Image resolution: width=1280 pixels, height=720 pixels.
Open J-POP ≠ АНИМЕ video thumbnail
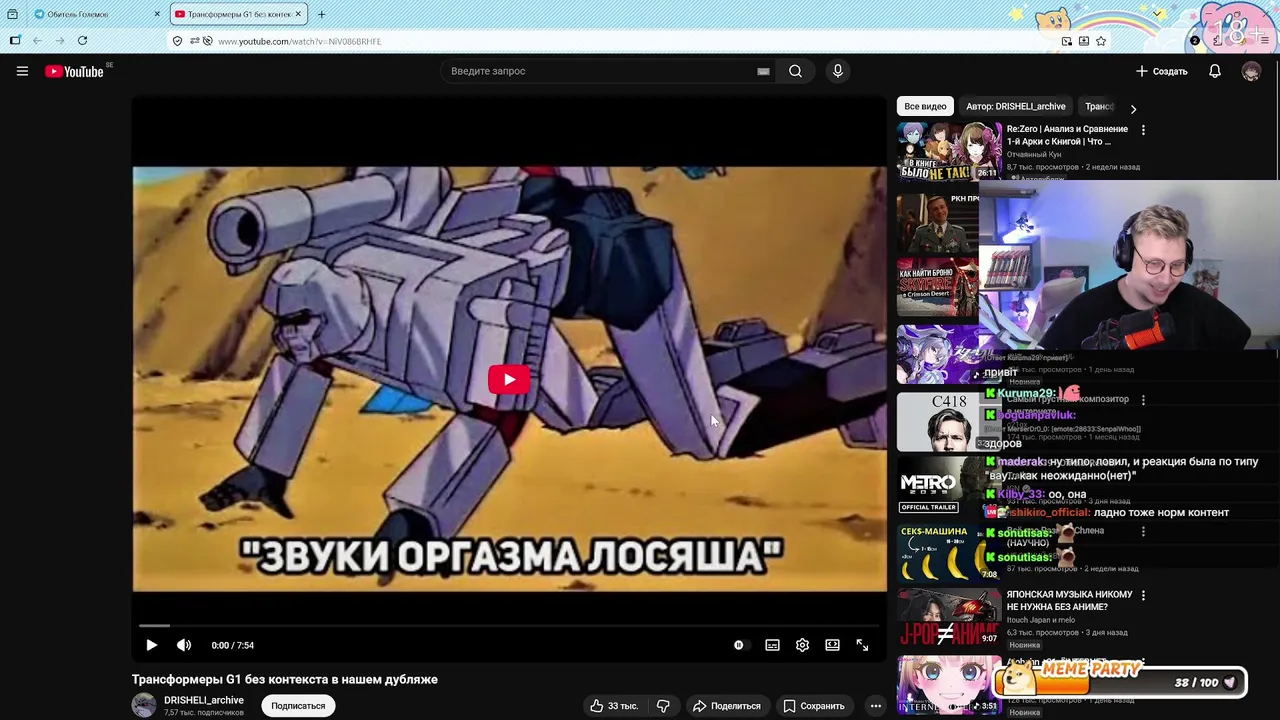[949, 617]
